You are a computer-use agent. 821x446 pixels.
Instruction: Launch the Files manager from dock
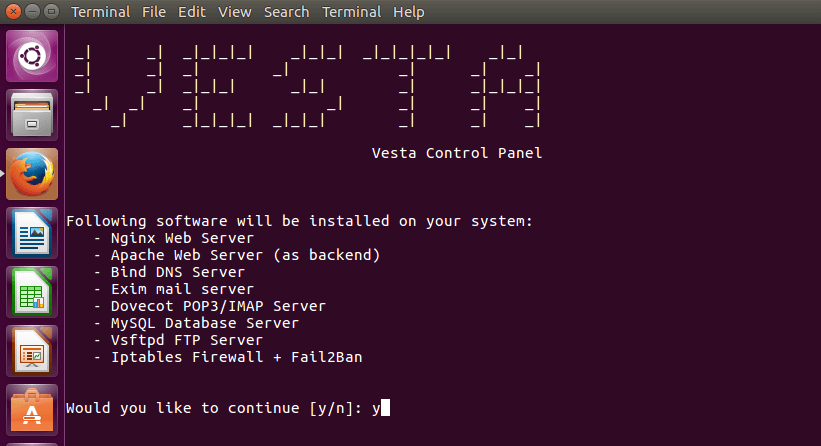pyautogui.click(x=32, y=115)
